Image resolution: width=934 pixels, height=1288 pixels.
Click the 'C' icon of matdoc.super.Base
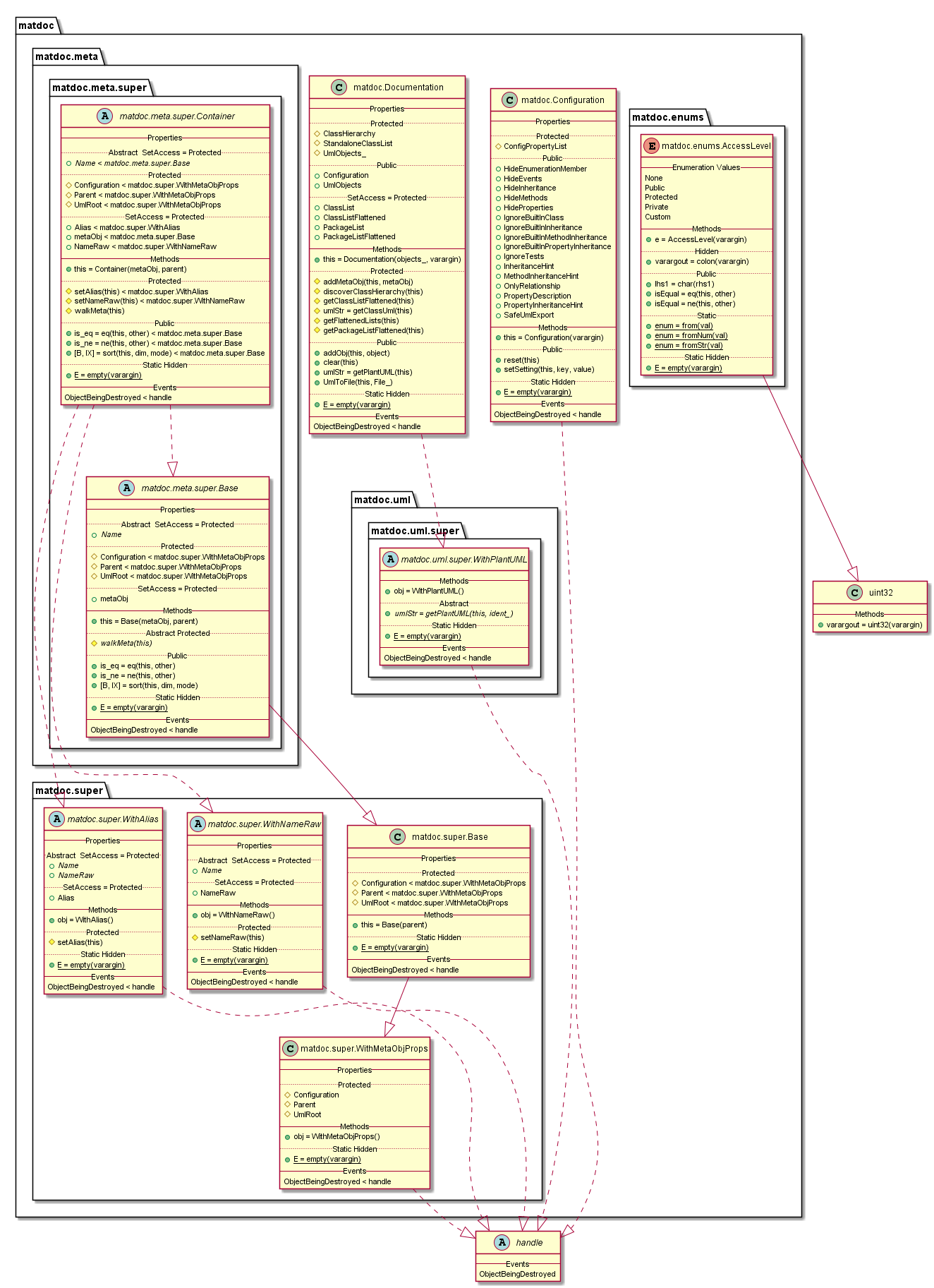coord(397,837)
